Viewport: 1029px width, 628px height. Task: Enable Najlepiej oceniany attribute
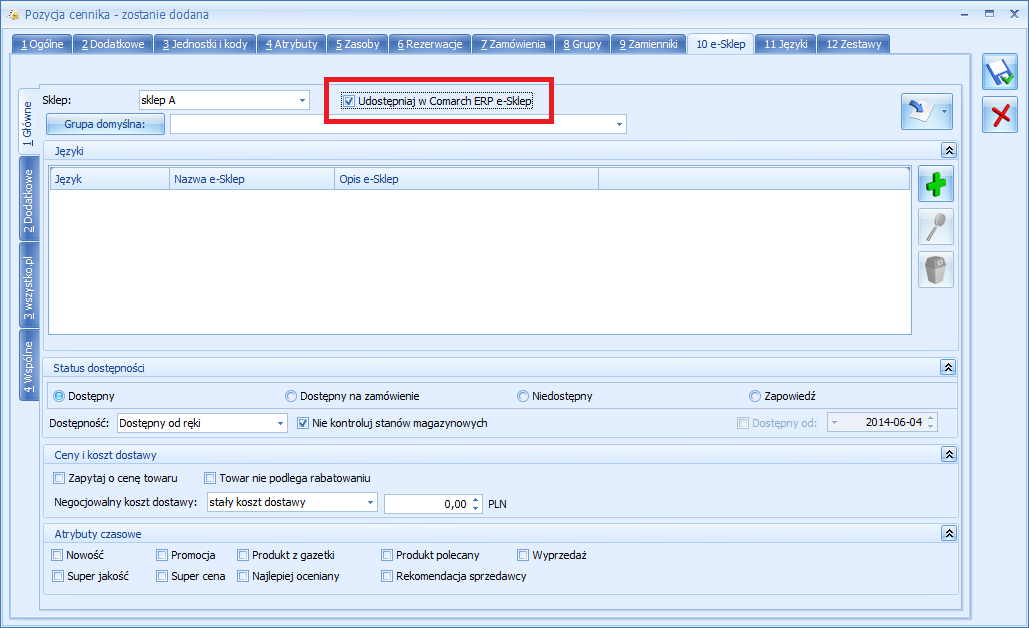[x=243, y=576]
